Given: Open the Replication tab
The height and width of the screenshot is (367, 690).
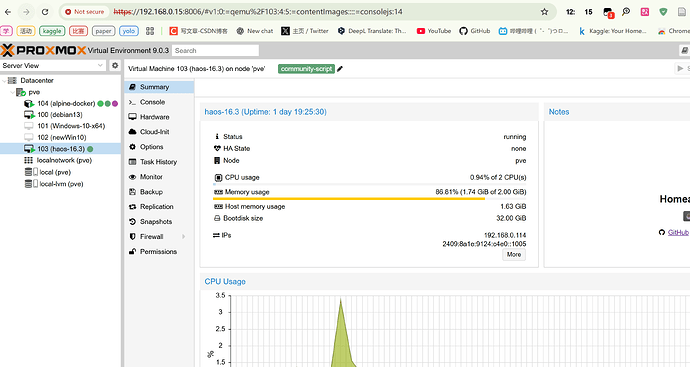Looking at the screenshot, I should coord(159,207).
